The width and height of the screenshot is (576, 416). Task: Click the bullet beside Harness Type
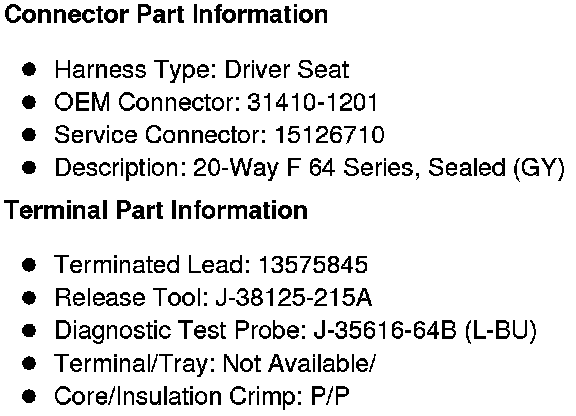[x=29, y=69]
